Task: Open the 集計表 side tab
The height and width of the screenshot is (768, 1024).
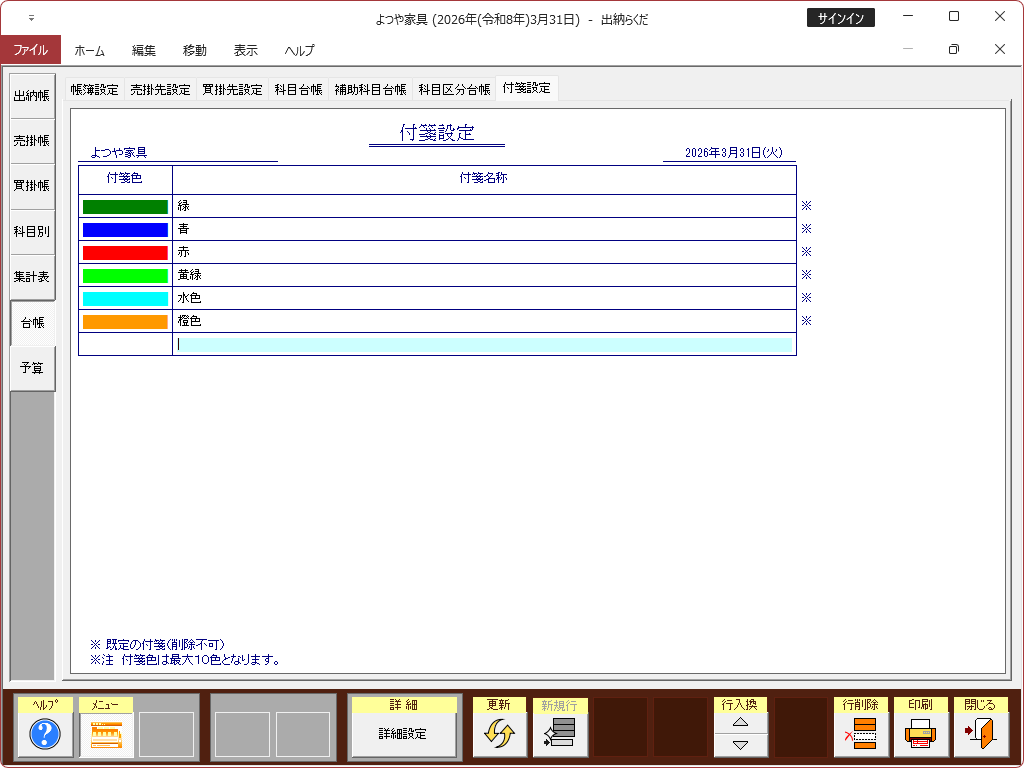Action: 31,277
